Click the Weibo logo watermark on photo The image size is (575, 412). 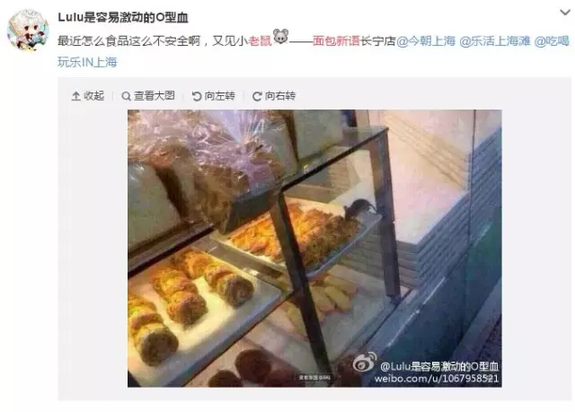pos(365,362)
